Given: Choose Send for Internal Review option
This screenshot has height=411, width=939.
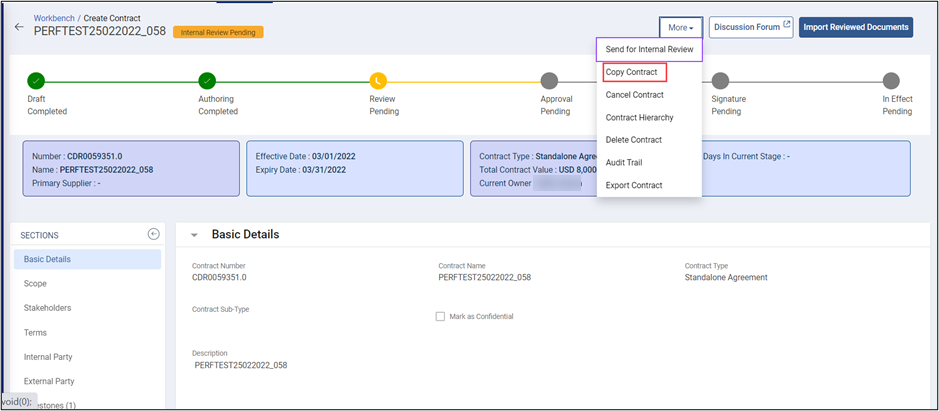Looking at the screenshot, I should (x=649, y=49).
